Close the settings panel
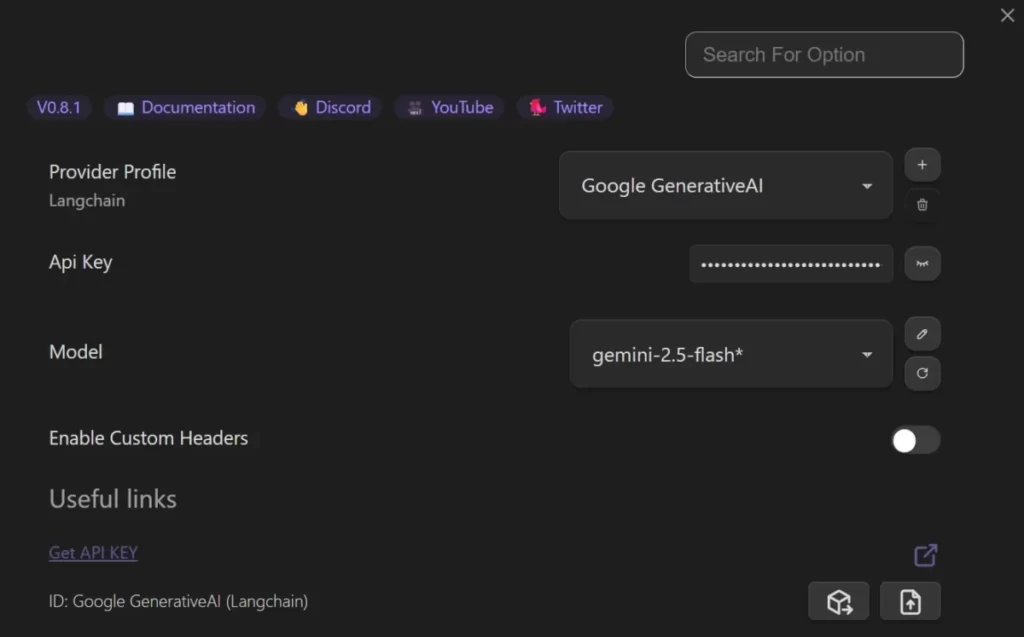1024x637 pixels. (x=1006, y=15)
